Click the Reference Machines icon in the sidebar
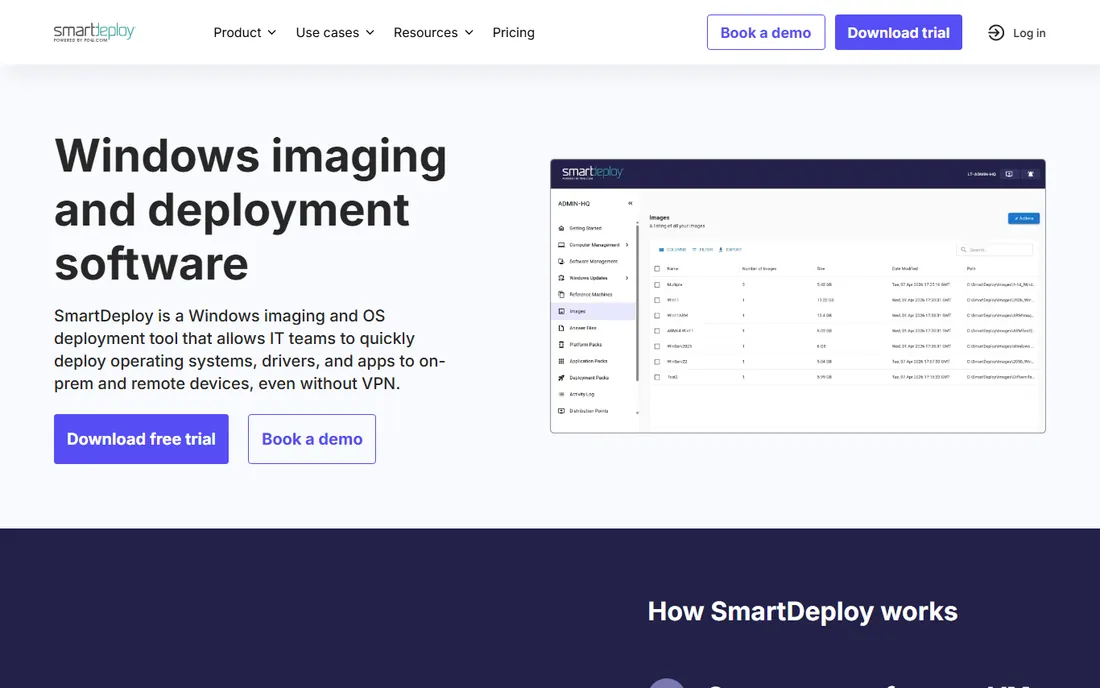Image resolution: width=1100 pixels, height=688 pixels. (x=561, y=295)
